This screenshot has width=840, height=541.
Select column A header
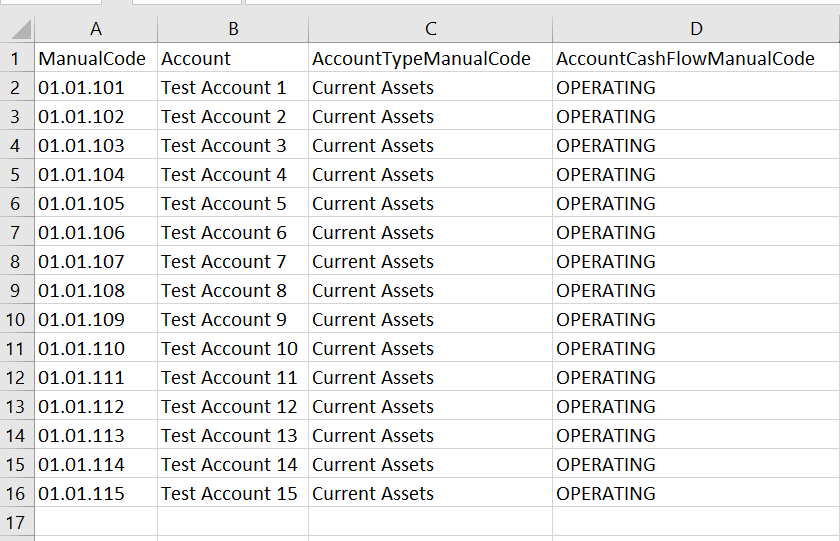pos(96,30)
